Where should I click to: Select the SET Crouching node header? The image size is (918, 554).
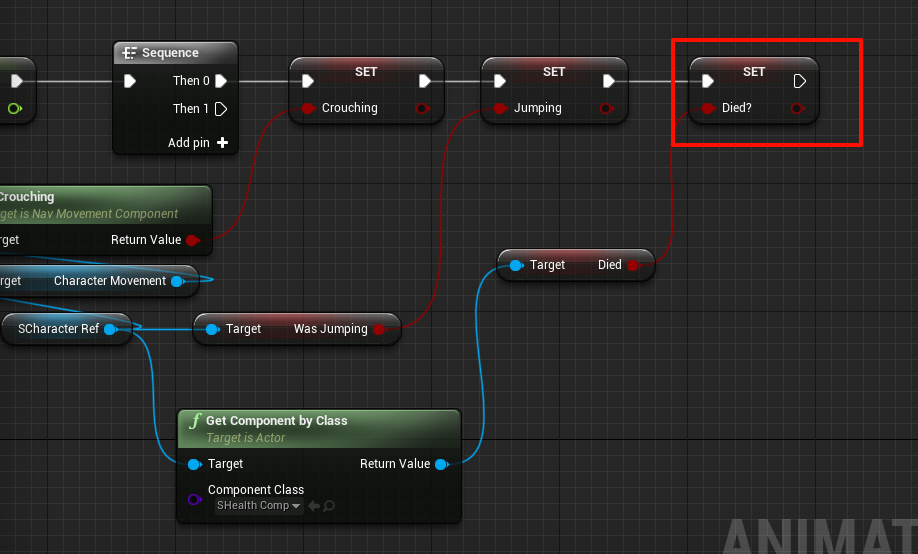[x=366, y=71]
